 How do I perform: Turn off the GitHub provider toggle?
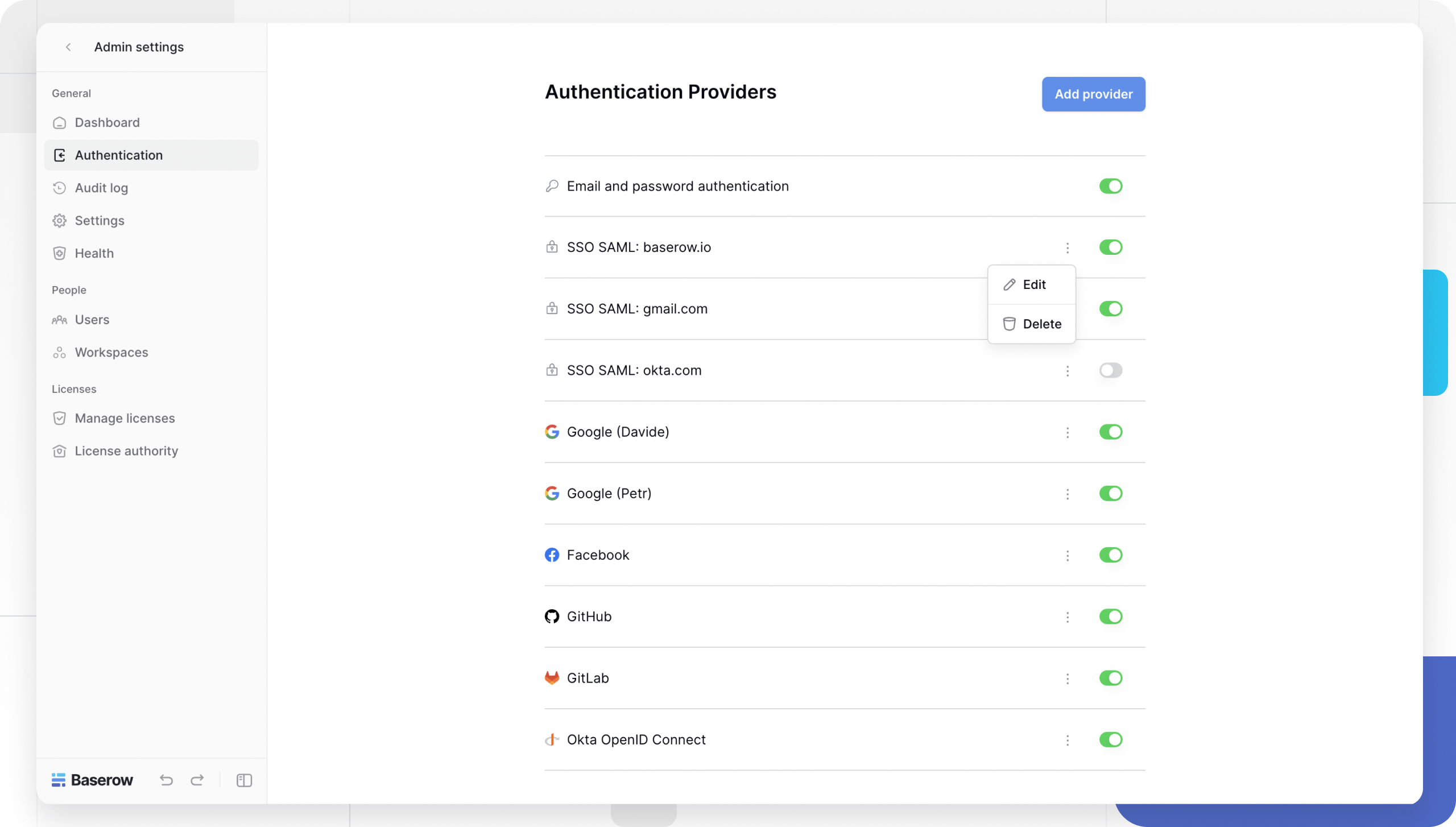tap(1111, 616)
